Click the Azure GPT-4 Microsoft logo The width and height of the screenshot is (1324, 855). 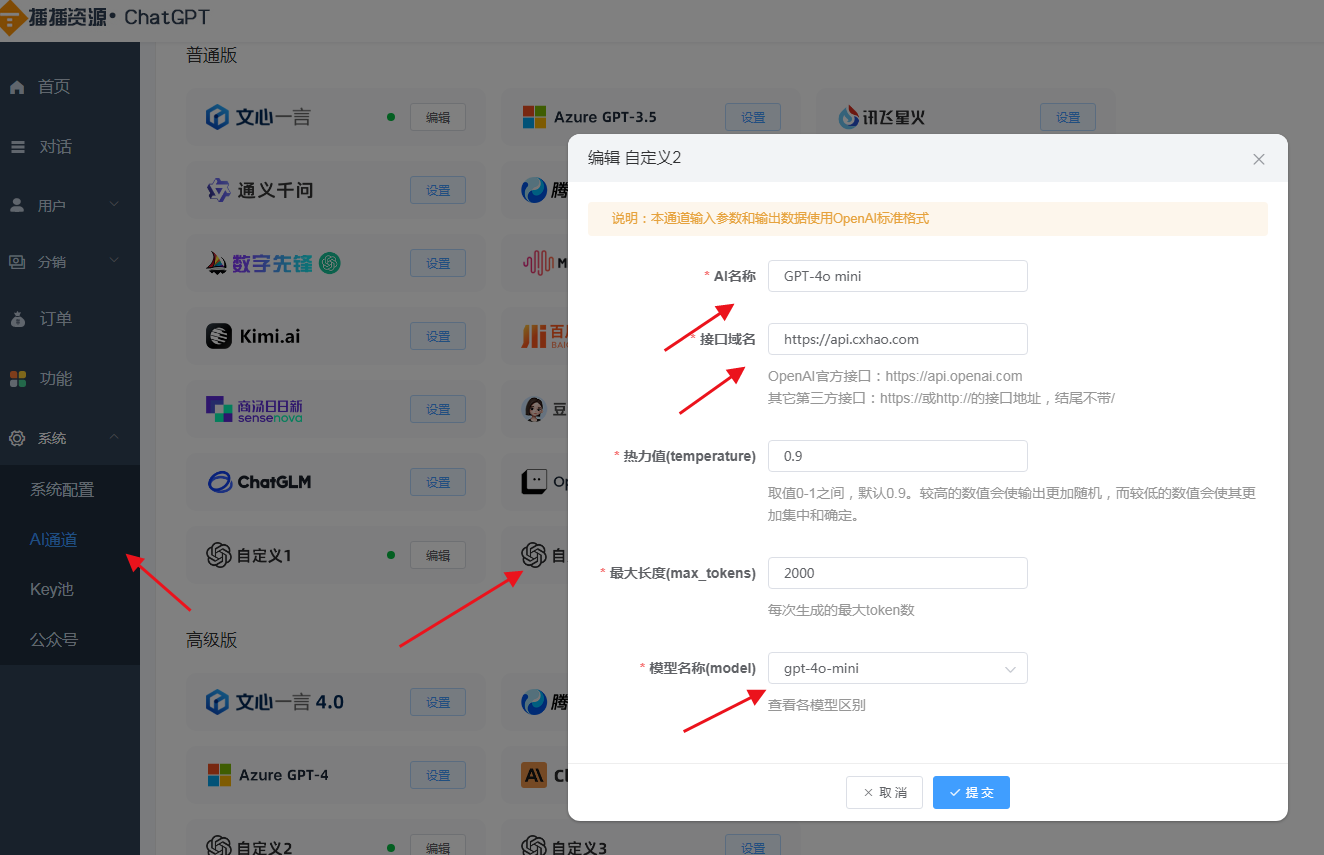click(x=219, y=775)
